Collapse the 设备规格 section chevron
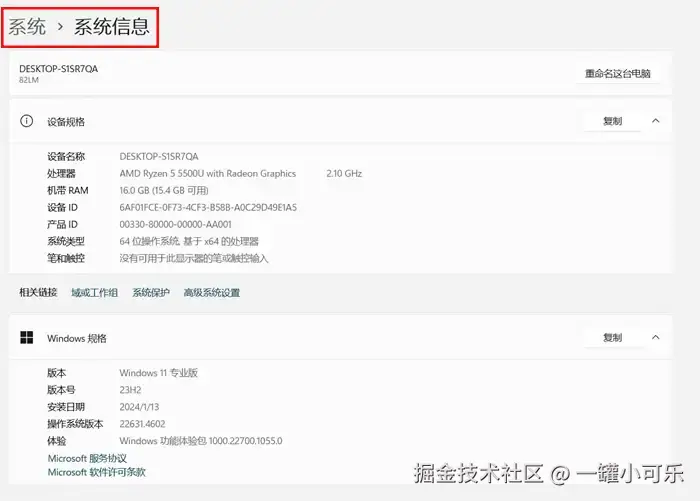Screen dimensions: 700x501 pyautogui.click(x=655, y=121)
